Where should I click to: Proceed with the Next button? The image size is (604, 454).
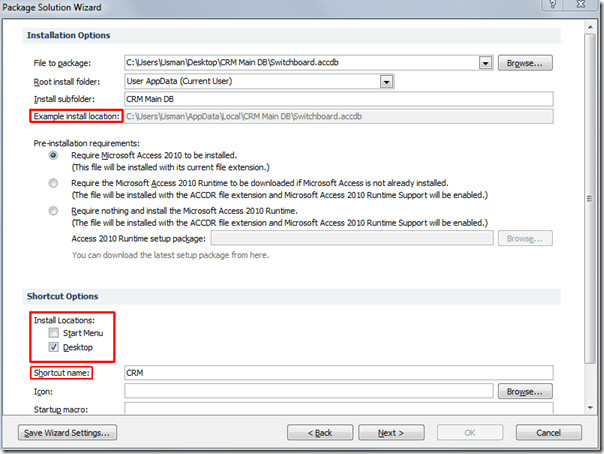(391, 432)
